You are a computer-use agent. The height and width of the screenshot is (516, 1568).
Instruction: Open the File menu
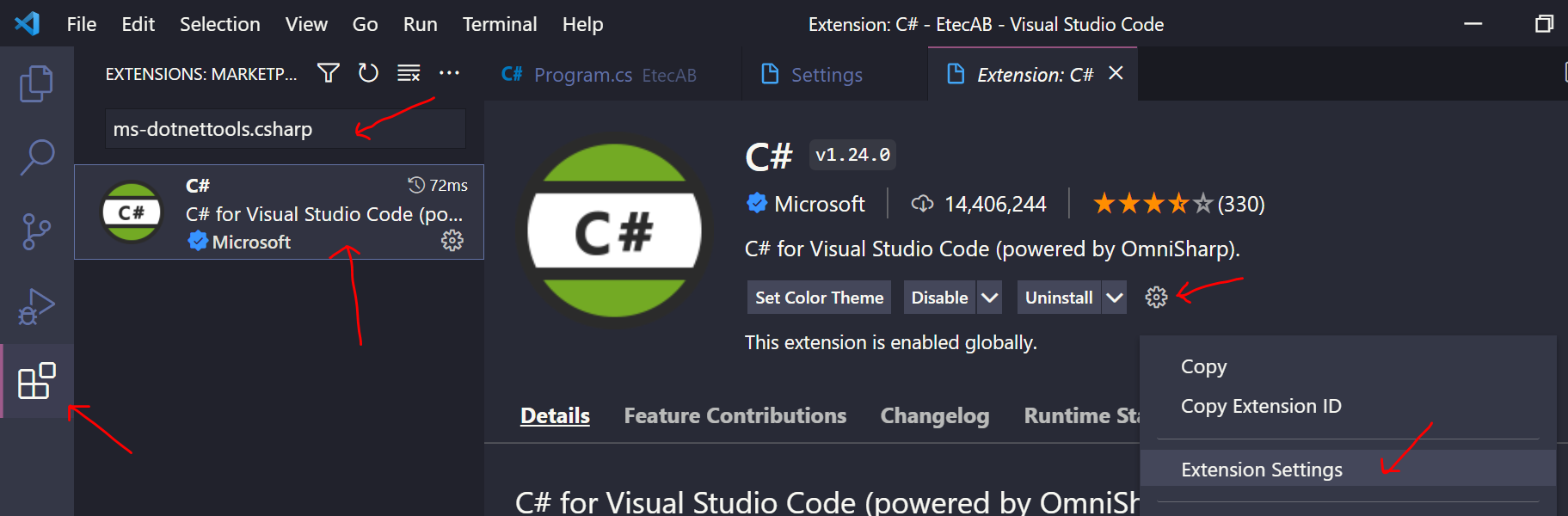point(82,24)
